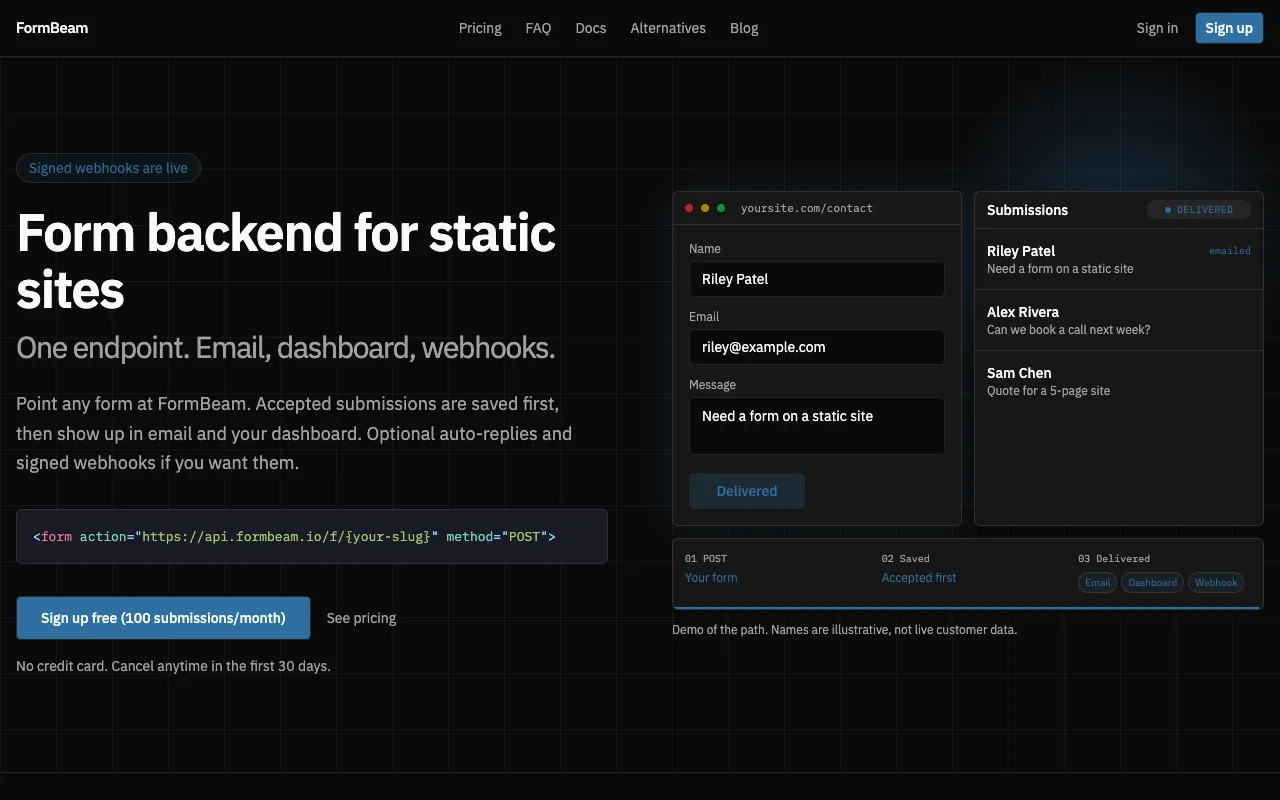Image resolution: width=1280 pixels, height=800 pixels.
Task: Select the Riley Patel submission
Action: pos(1119,259)
